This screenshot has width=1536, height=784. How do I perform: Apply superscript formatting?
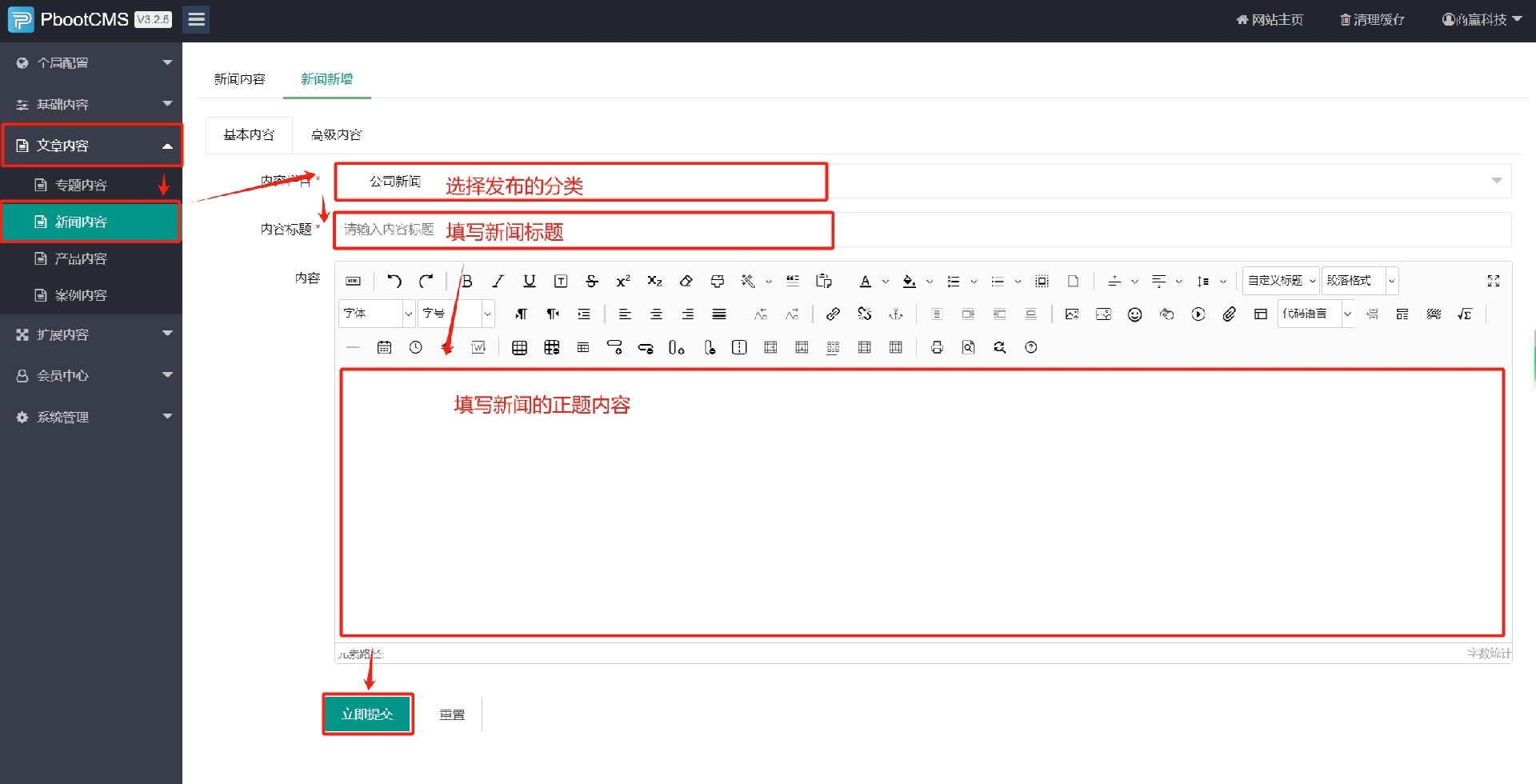point(623,281)
